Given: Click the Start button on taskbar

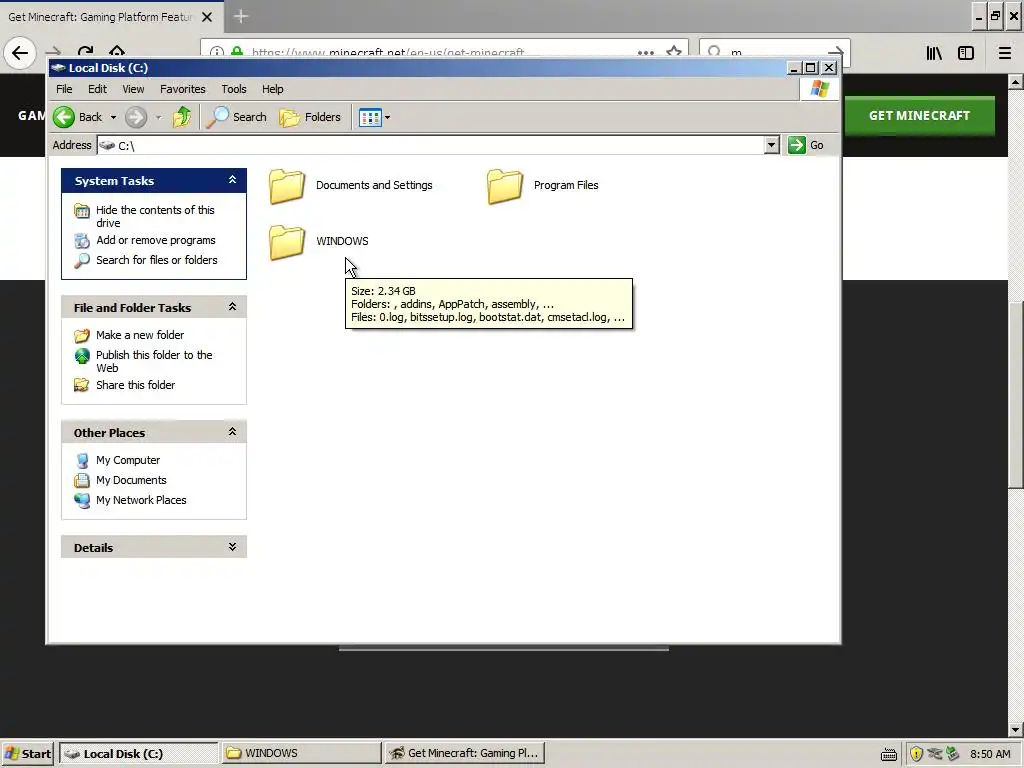Looking at the screenshot, I should pyautogui.click(x=28, y=754).
